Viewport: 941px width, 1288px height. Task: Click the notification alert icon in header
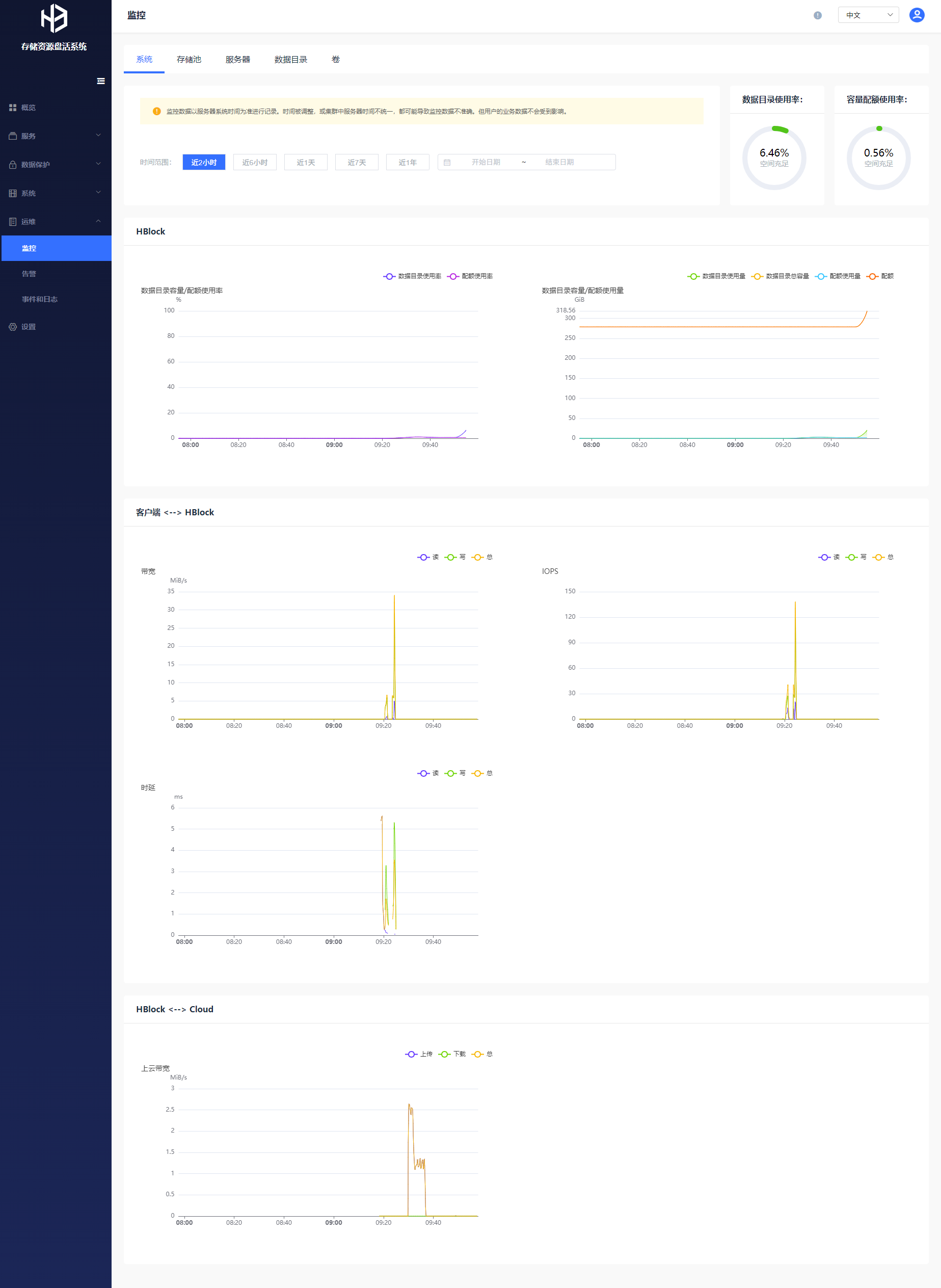(817, 15)
